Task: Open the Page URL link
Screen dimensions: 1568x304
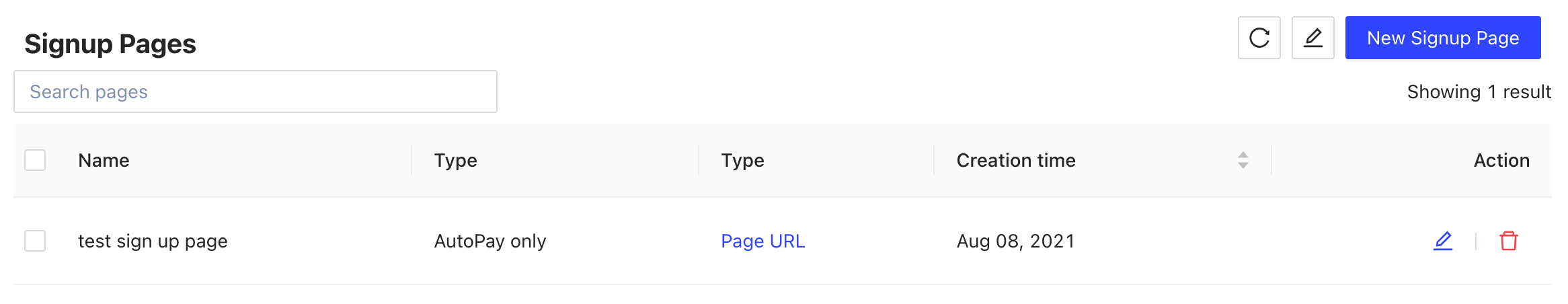Action: point(762,241)
